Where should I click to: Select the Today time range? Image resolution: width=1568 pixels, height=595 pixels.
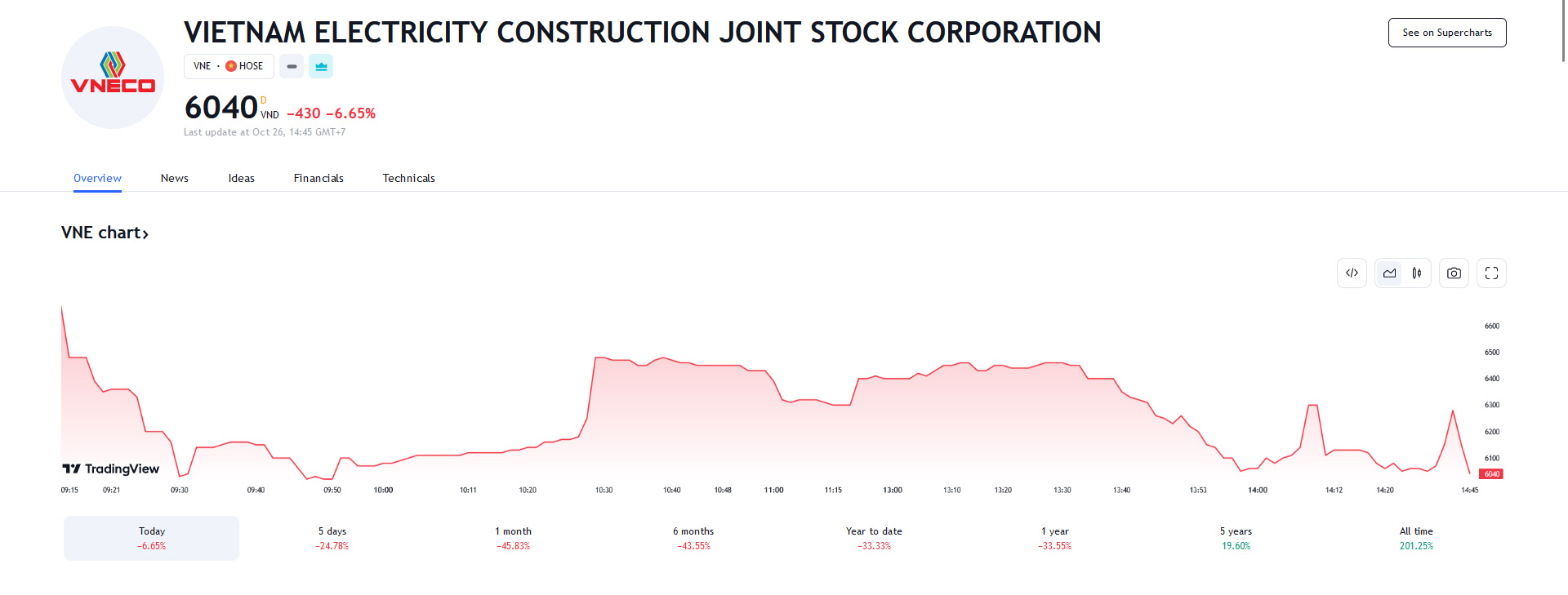click(152, 538)
